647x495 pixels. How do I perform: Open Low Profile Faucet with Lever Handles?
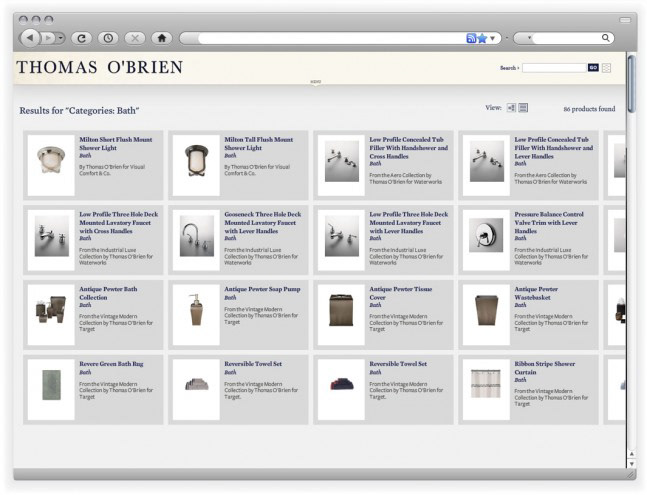pos(409,222)
